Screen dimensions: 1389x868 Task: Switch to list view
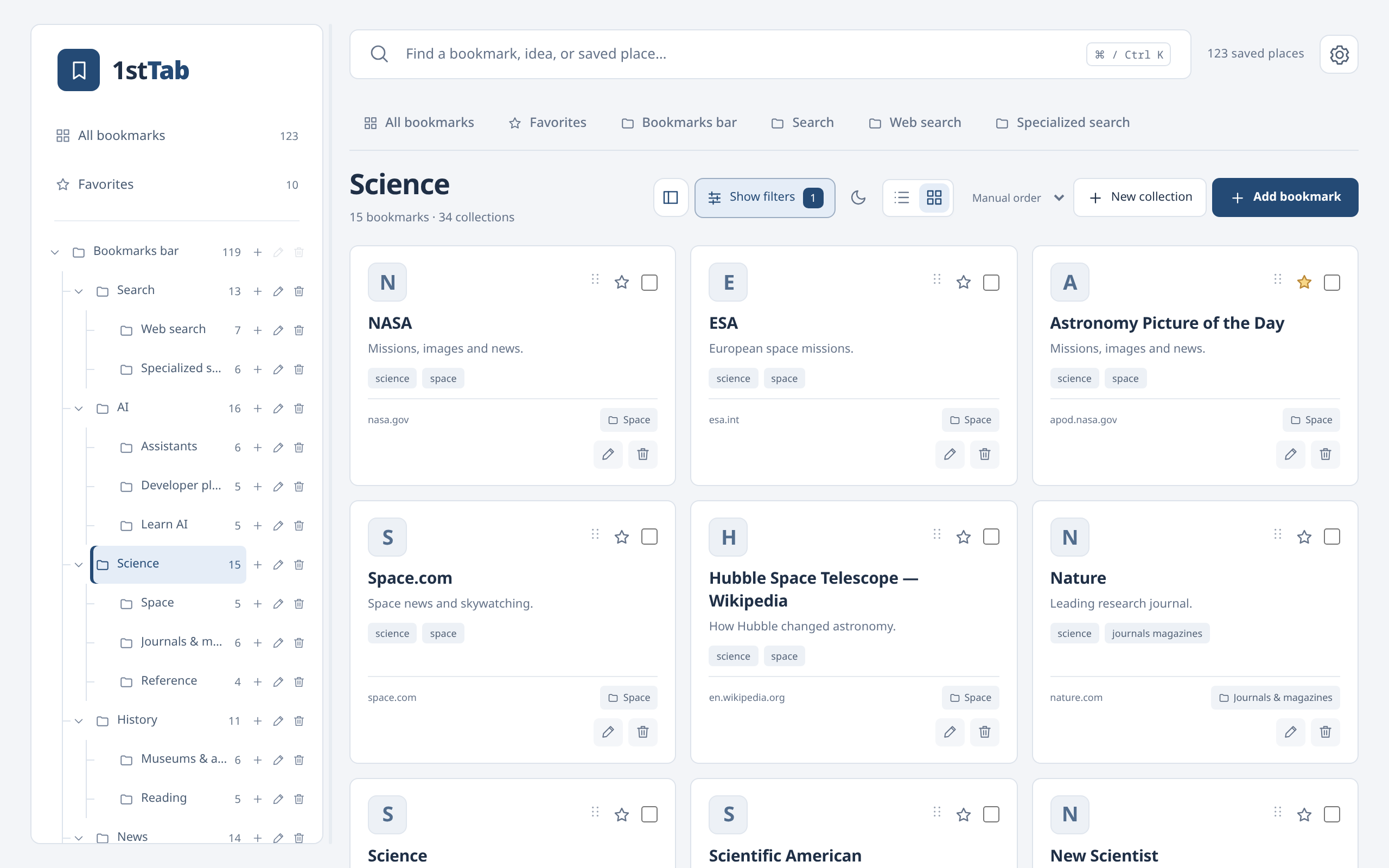coord(901,197)
